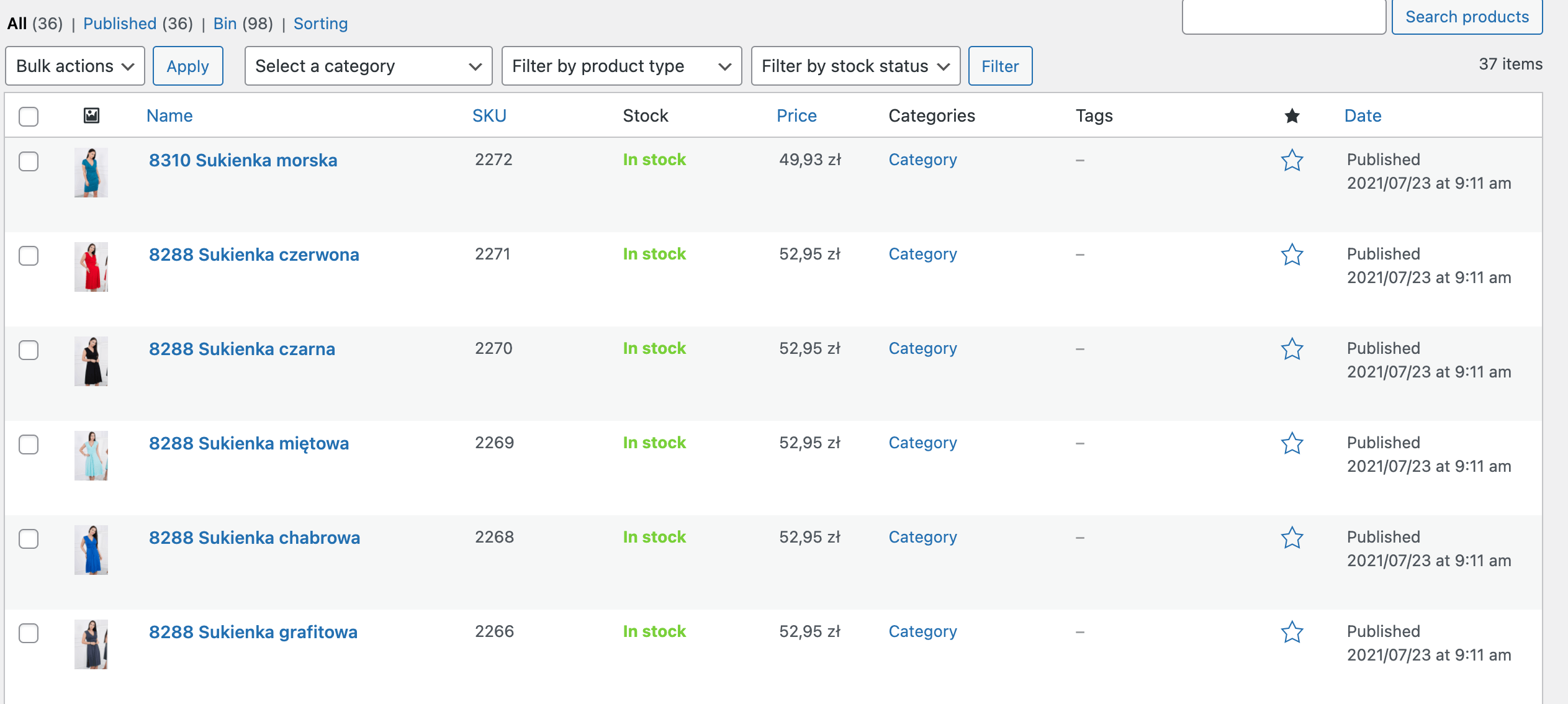This screenshot has width=1568, height=704.
Task: Toggle checkbox for Sukienka czerwona row
Action: pos(29,254)
